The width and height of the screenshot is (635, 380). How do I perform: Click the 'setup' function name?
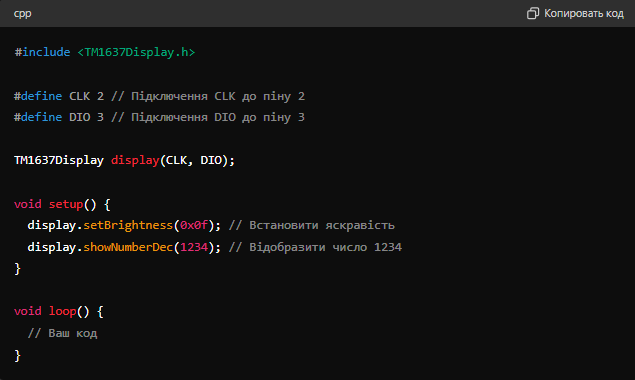[x=66, y=204]
